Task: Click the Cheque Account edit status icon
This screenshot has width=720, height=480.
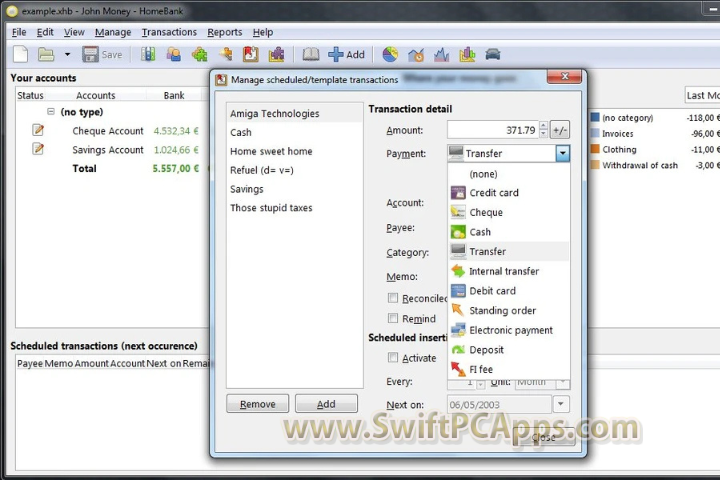Action: coord(38,130)
